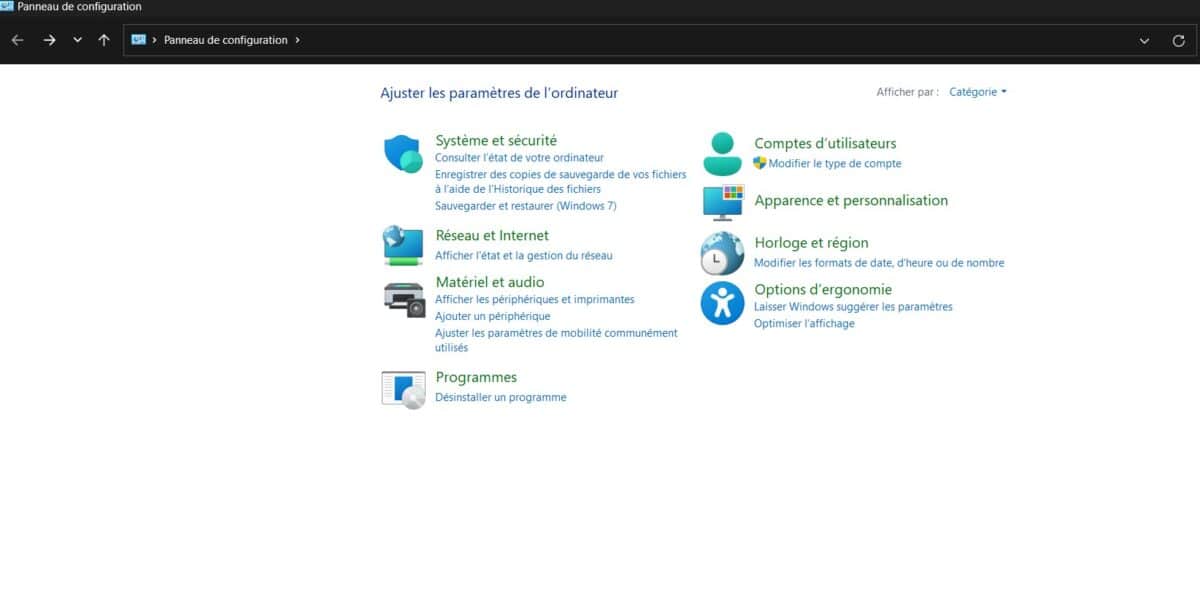Click the Matériel et audio printer icon
The image size is (1200, 607).
click(404, 299)
